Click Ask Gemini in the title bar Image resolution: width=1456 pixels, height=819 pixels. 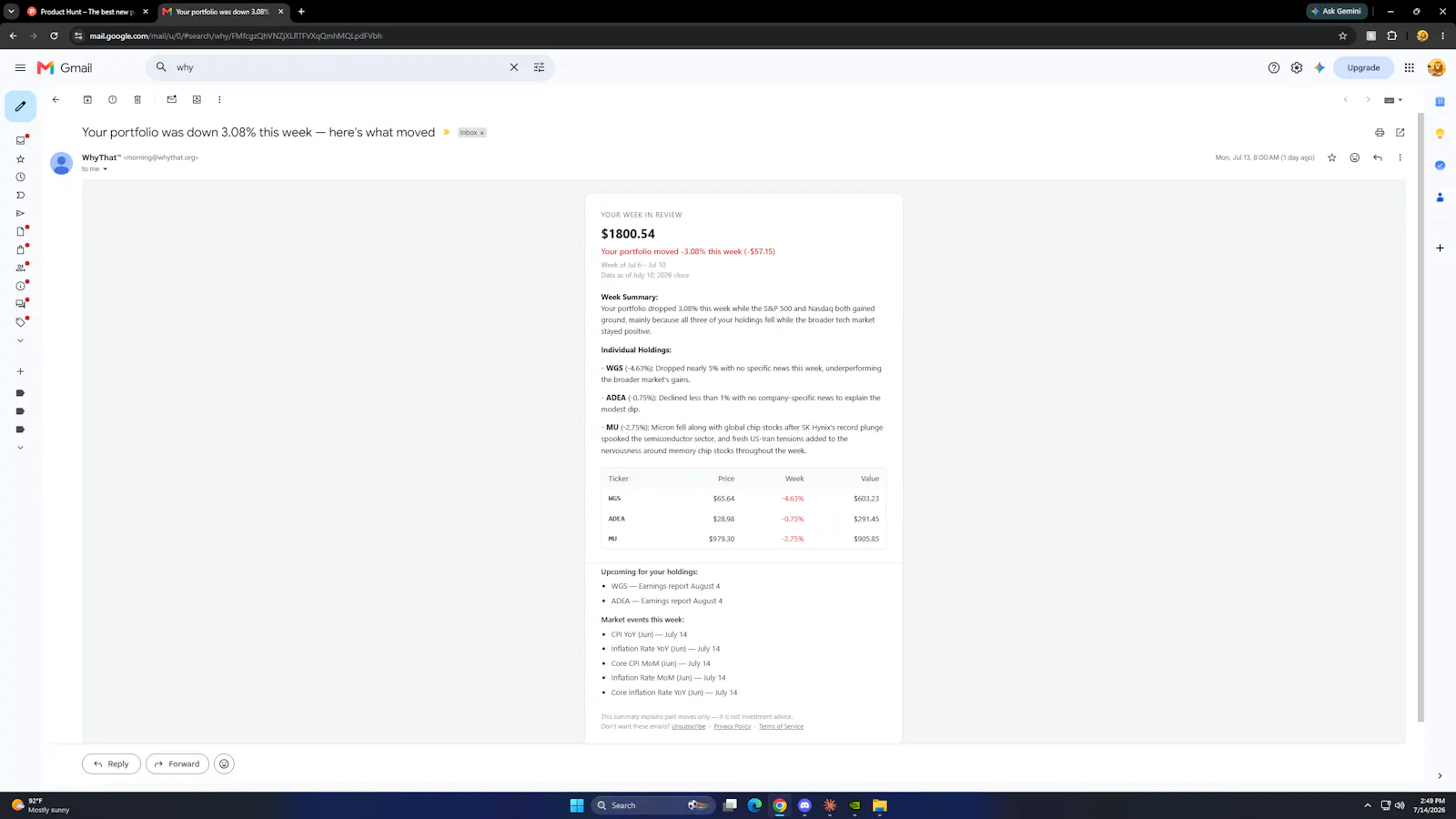(x=1336, y=11)
